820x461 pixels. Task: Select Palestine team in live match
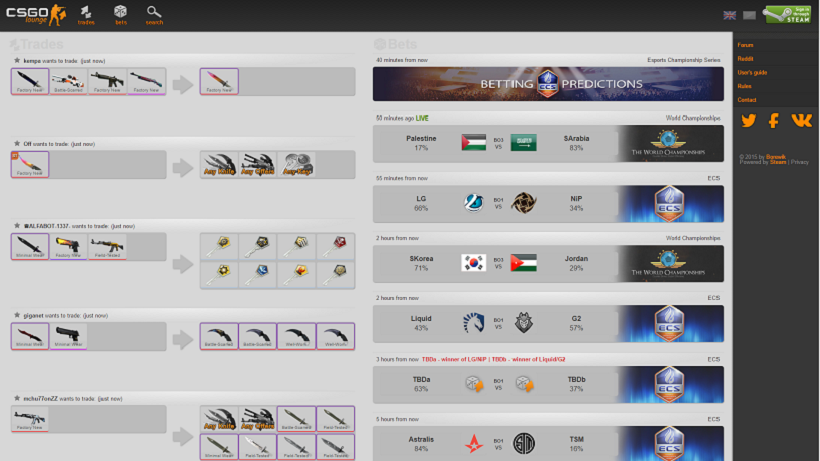(x=421, y=143)
